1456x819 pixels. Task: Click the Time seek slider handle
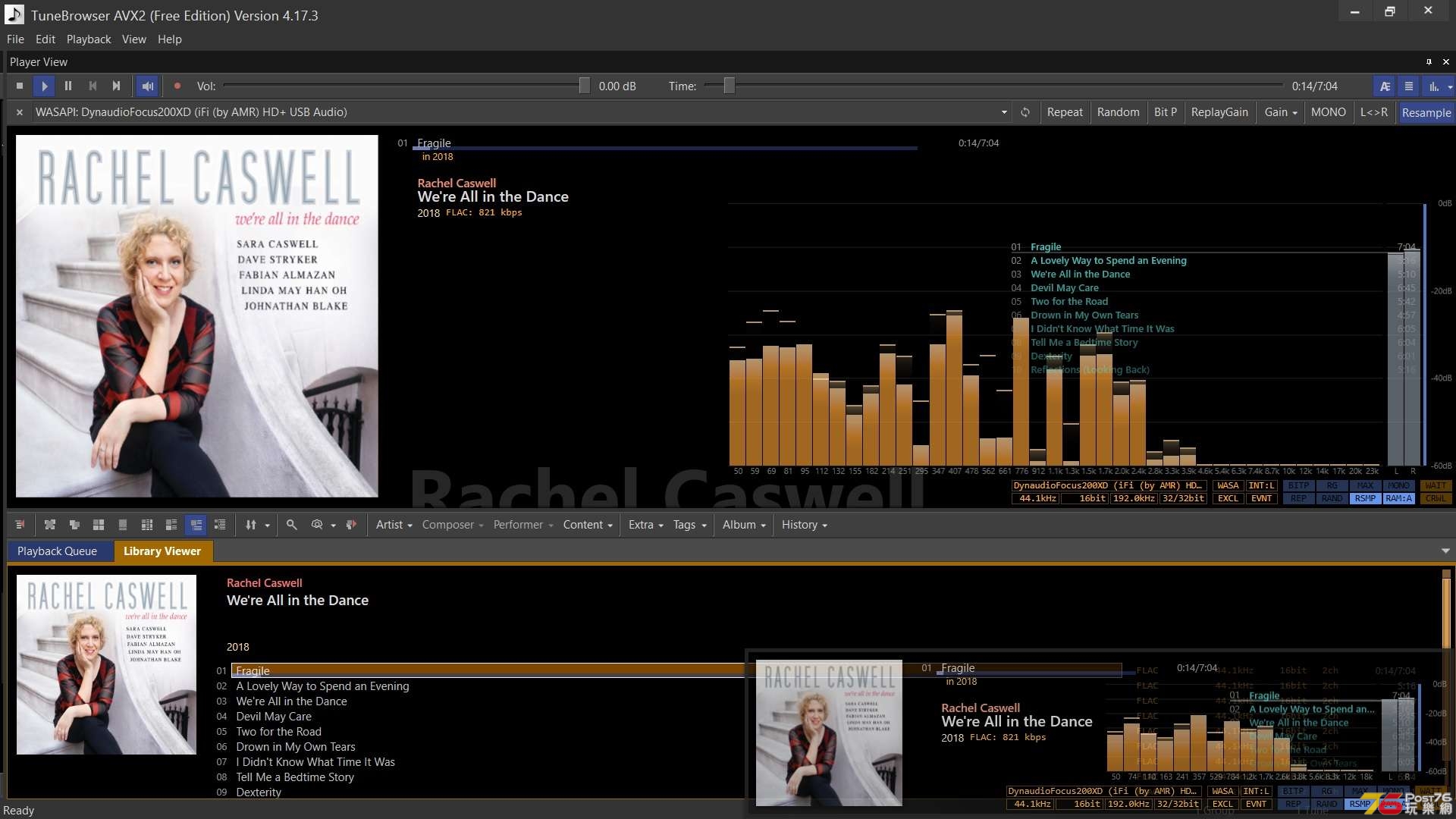pyautogui.click(x=729, y=86)
